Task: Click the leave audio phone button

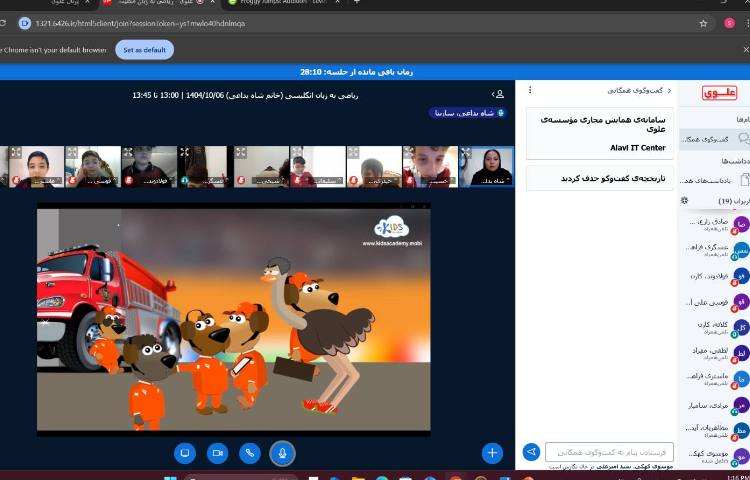Action: pos(249,453)
